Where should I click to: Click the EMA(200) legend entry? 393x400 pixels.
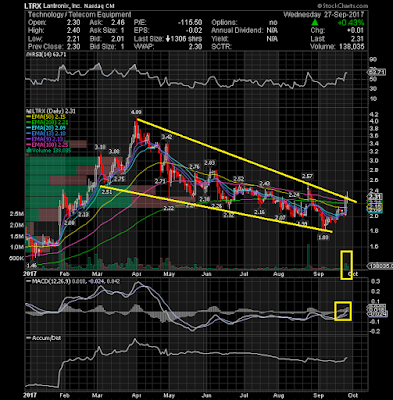[48, 123]
